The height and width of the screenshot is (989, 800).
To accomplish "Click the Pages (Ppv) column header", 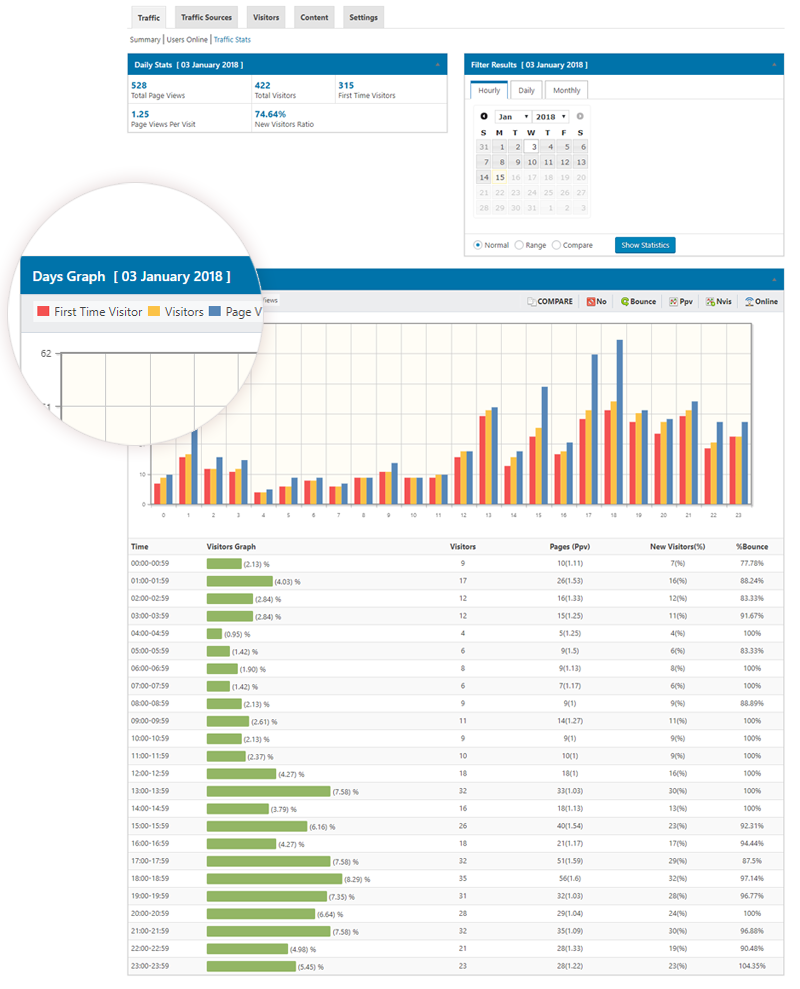I will [570, 547].
